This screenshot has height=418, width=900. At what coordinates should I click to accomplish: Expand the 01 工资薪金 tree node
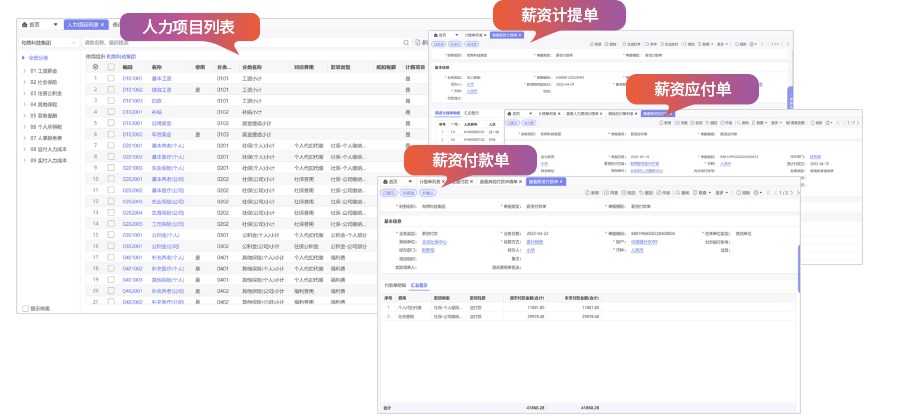[x=24, y=71]
